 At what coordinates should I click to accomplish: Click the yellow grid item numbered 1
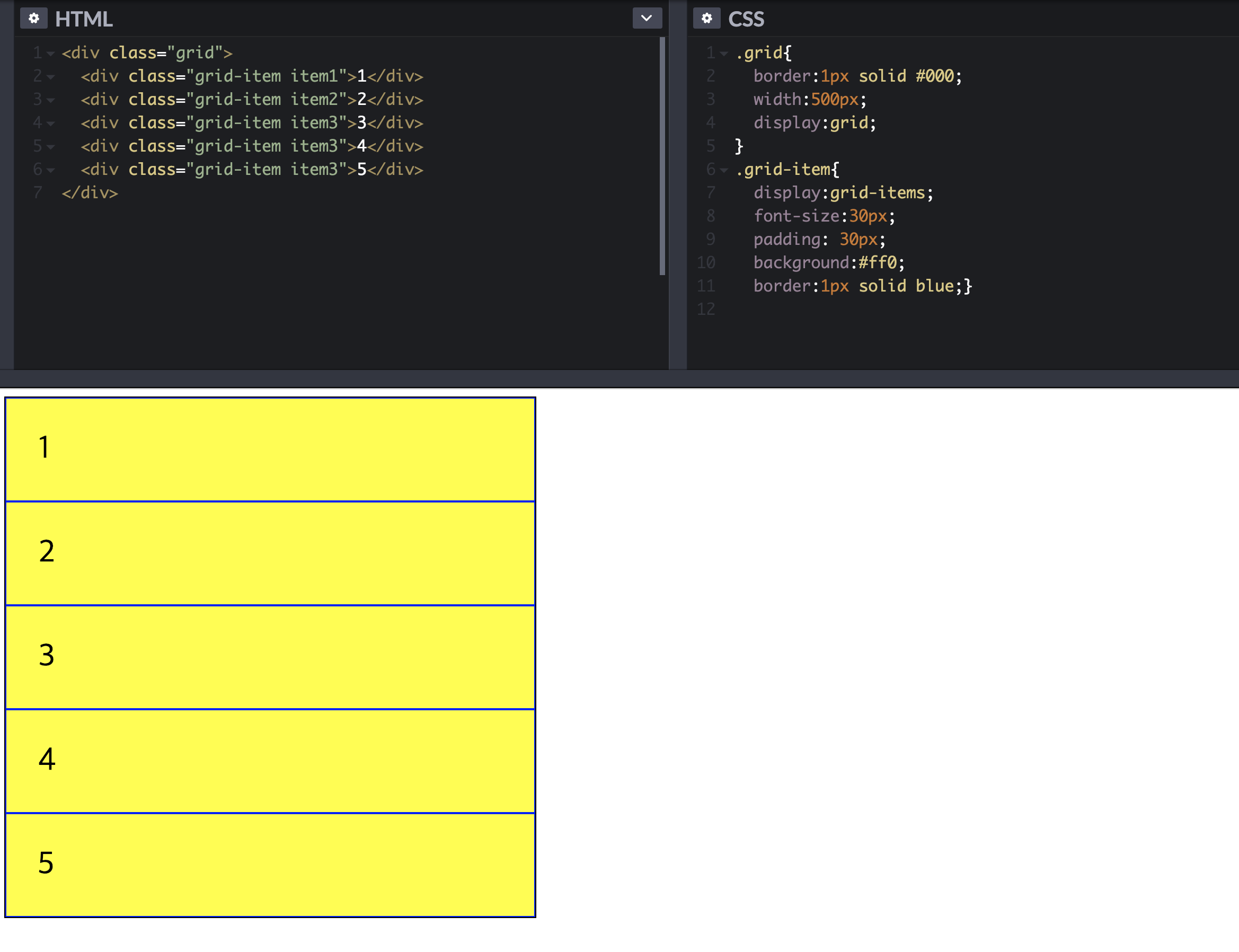(270, 449)
